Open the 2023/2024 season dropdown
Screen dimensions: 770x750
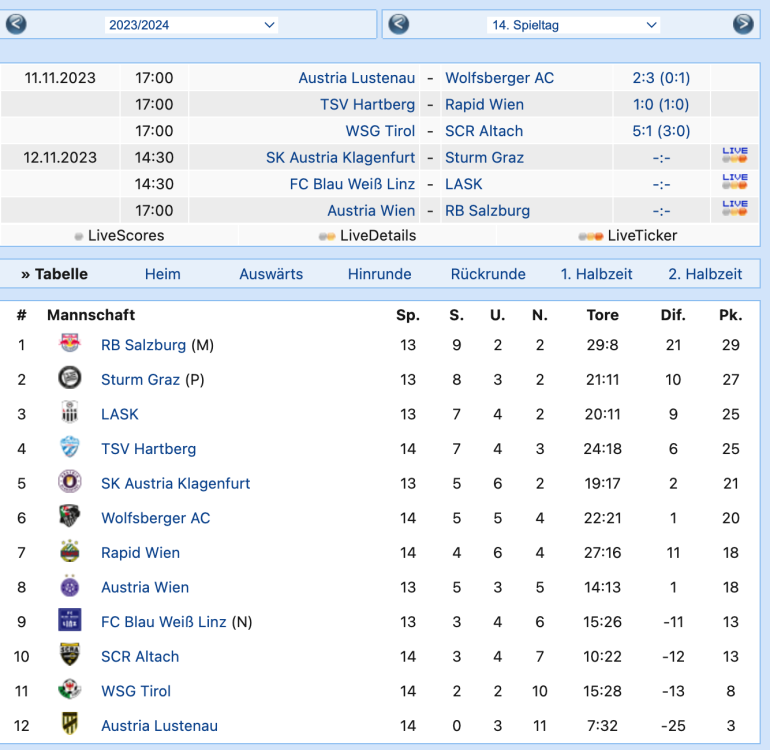point(191,25)
